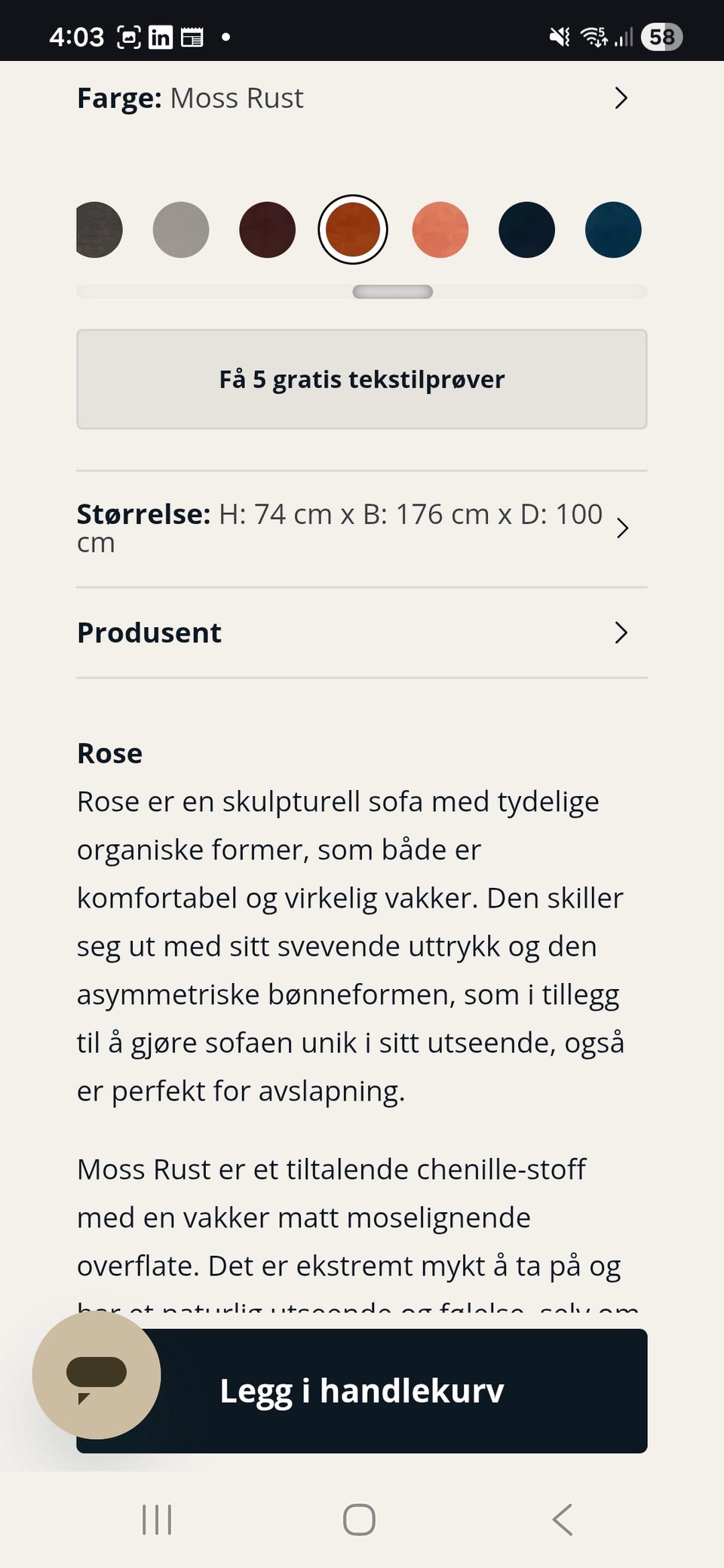Select the teal blue fabric swatch
Viewport: 724px width, 1568px height.
tap(613, 230)
